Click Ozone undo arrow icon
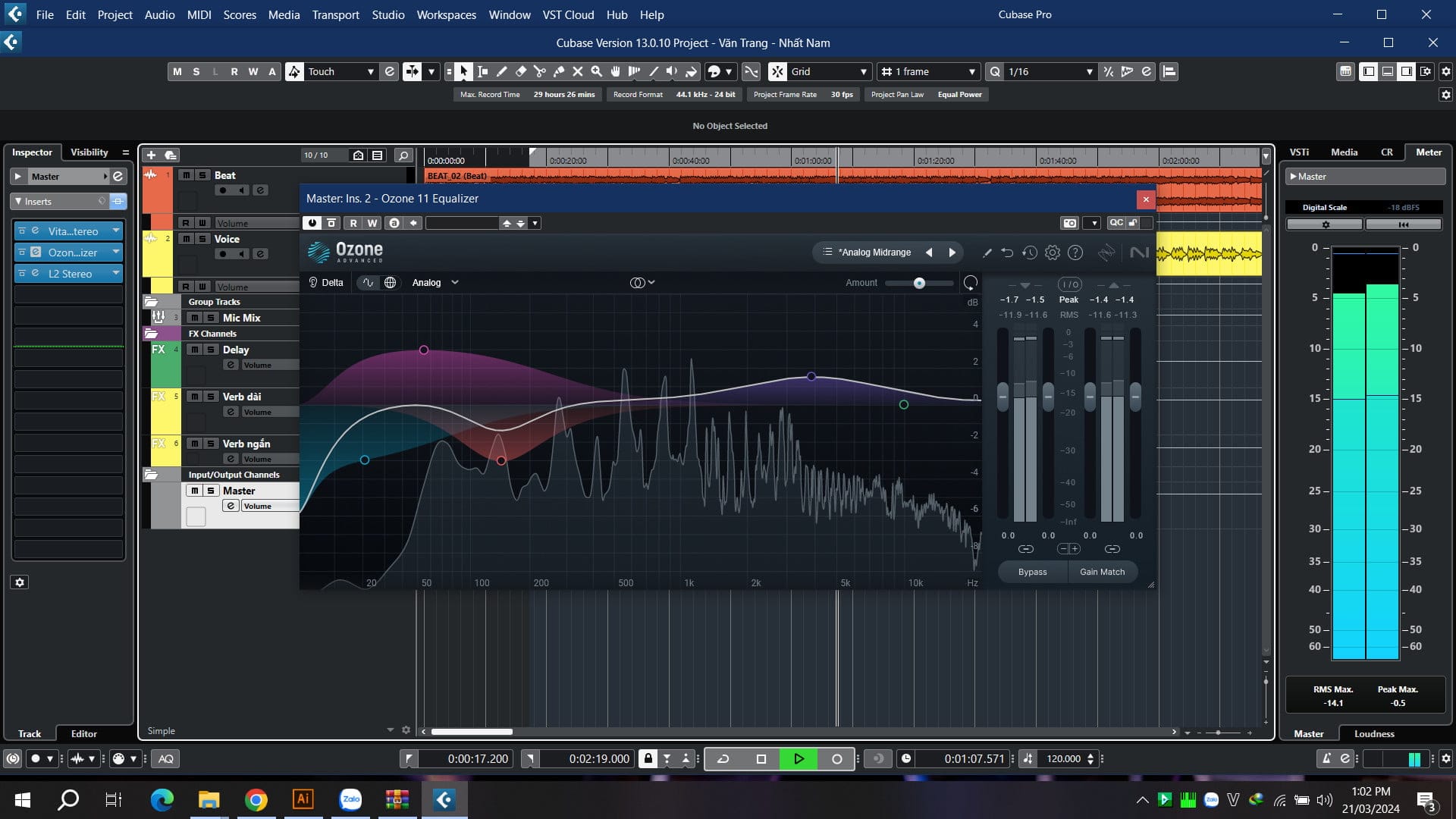Image resolution: width=1456 pixels, height=819 pixels. click(x=1007, y=253)
